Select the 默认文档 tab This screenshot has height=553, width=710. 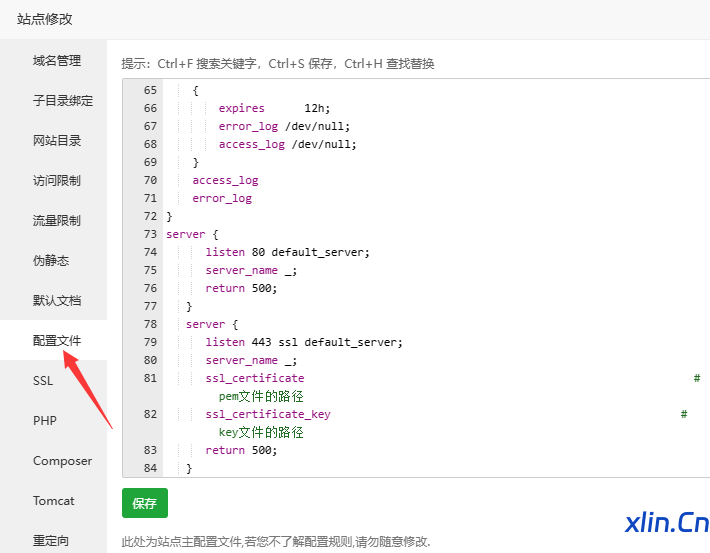(56, 301)
